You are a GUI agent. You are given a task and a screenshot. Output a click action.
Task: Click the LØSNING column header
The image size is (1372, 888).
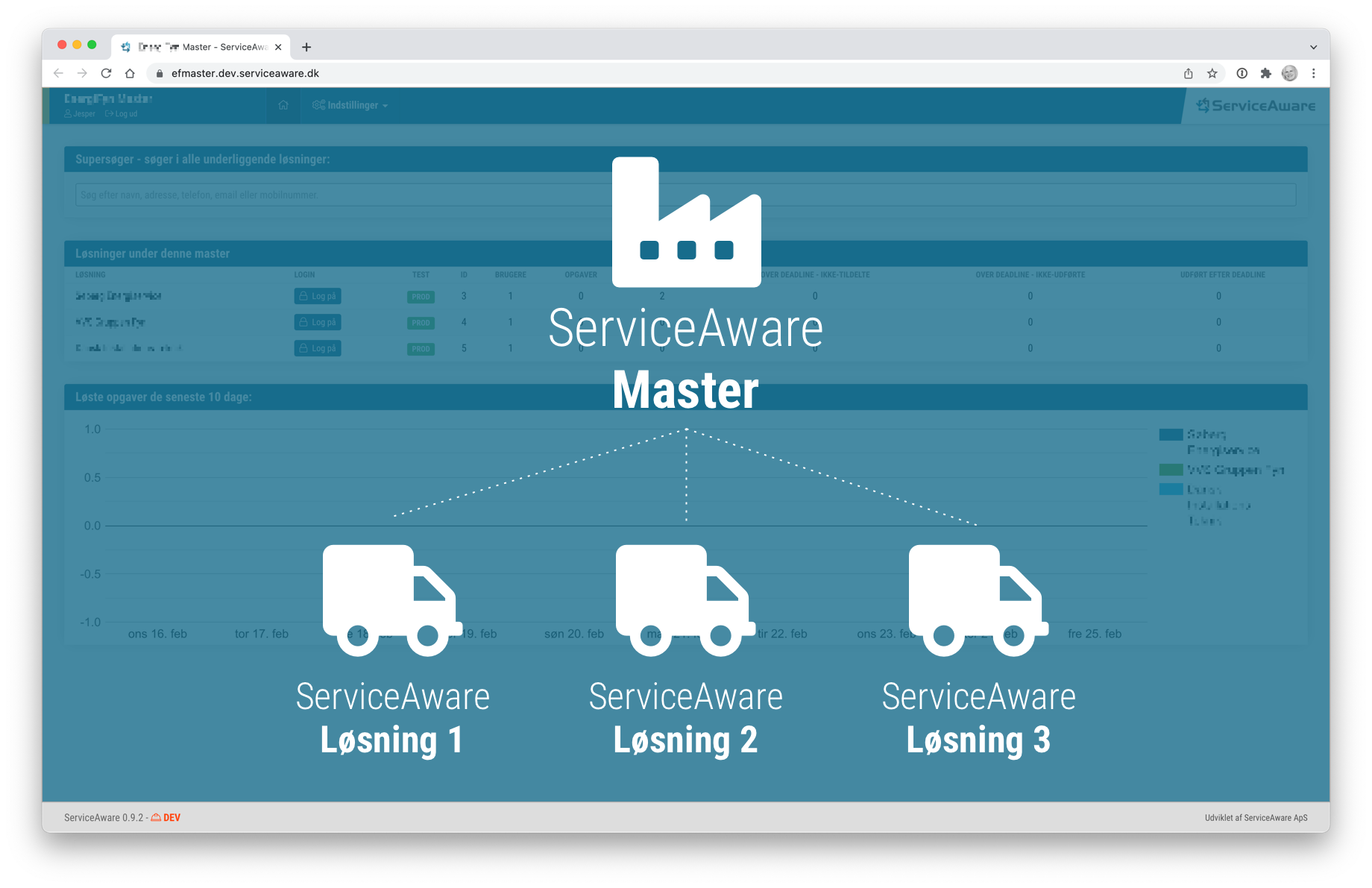90,274
